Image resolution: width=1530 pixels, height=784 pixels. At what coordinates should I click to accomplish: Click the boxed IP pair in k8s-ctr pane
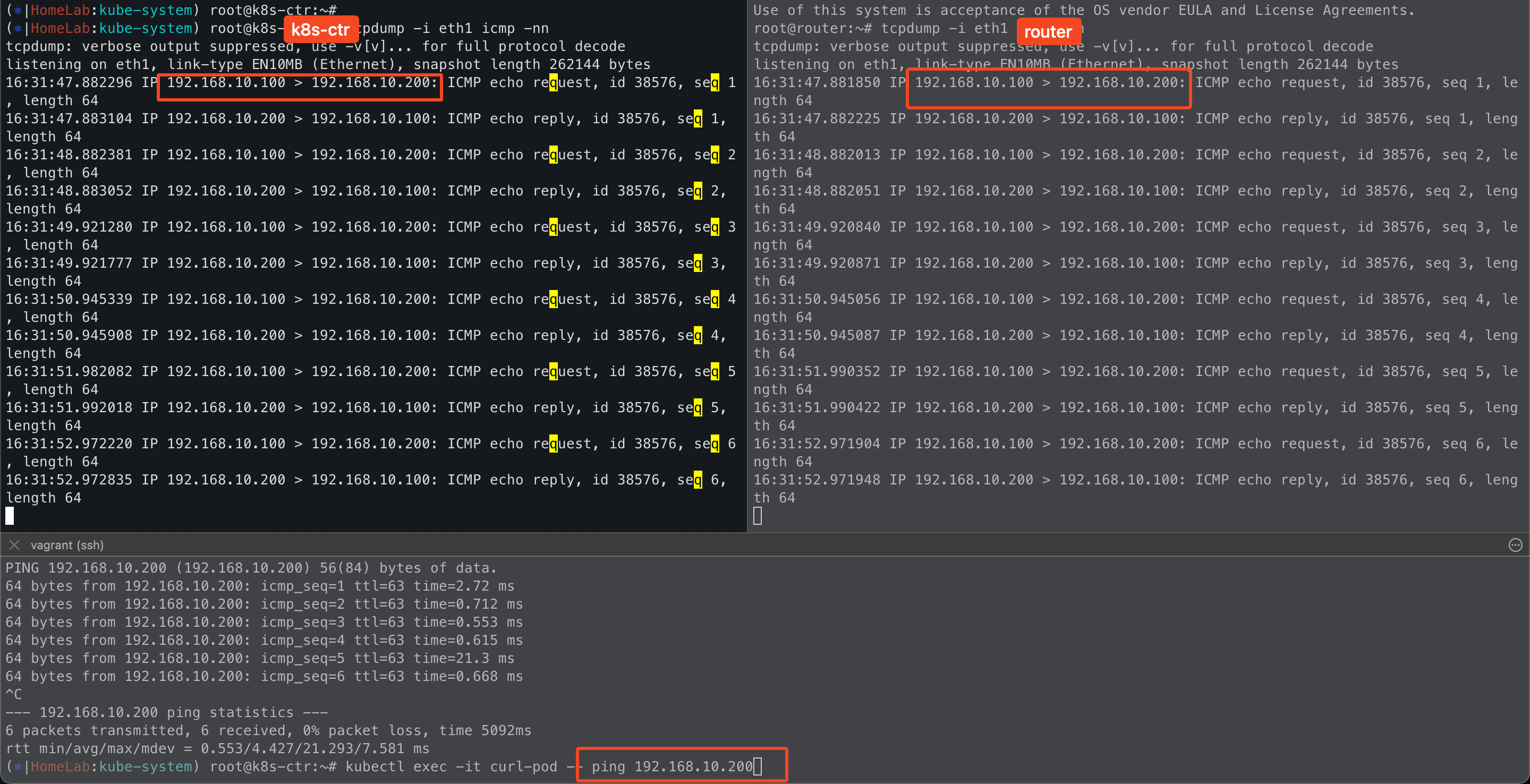301,82
